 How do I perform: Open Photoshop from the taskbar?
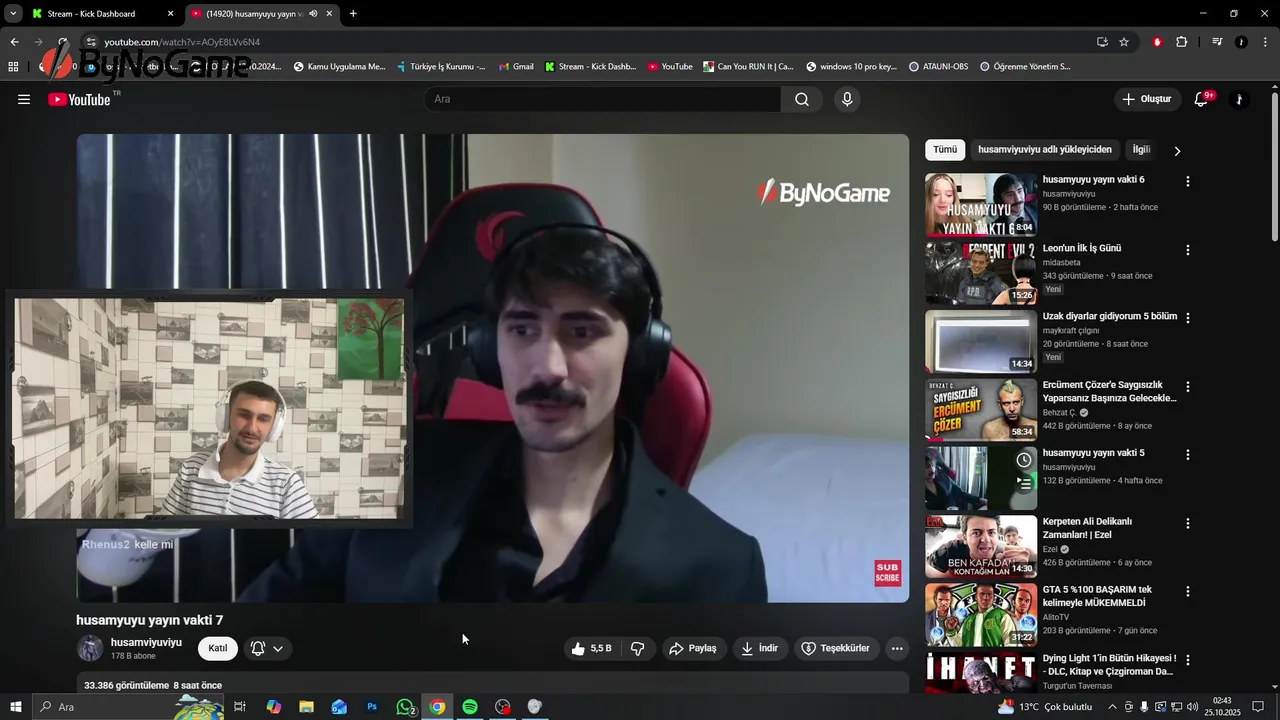click(372, 707)
